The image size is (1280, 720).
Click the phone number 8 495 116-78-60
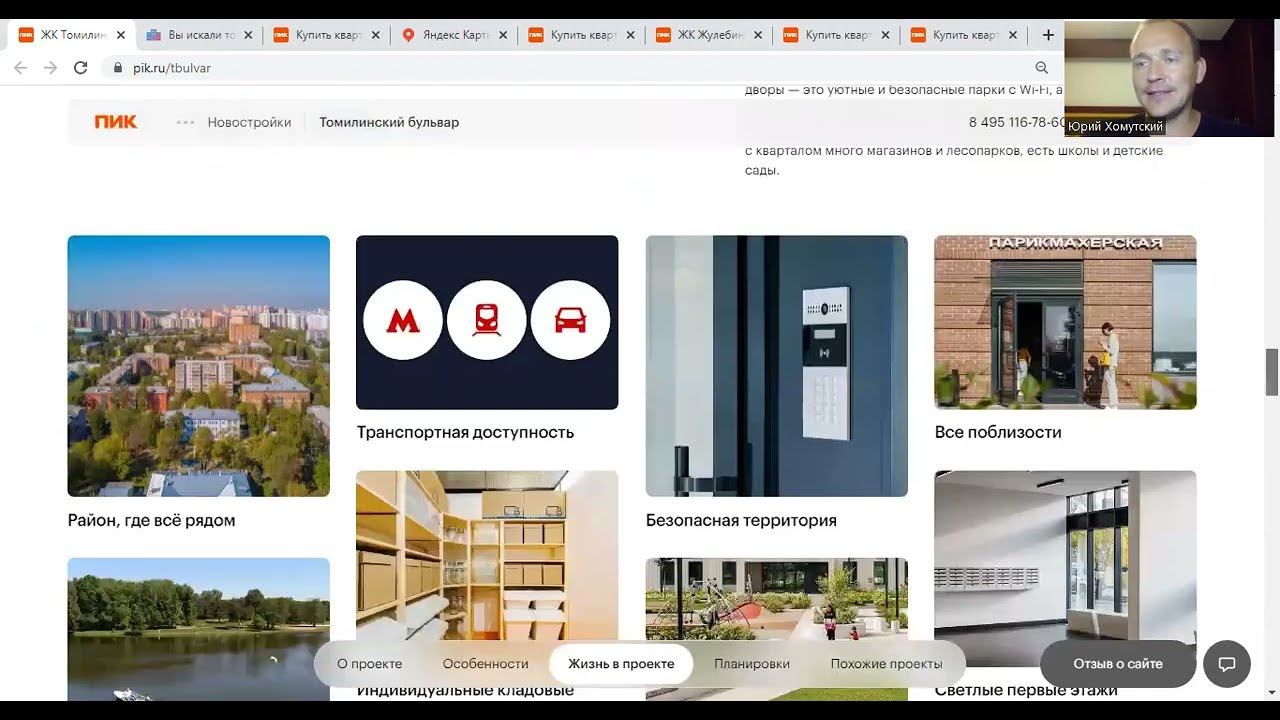1017,122
